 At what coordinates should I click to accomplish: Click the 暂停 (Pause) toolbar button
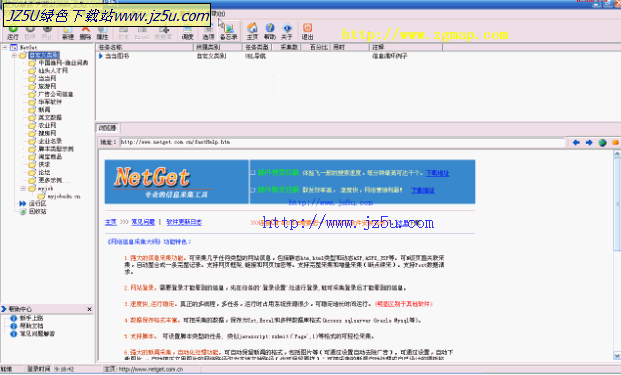coord(30,32)
